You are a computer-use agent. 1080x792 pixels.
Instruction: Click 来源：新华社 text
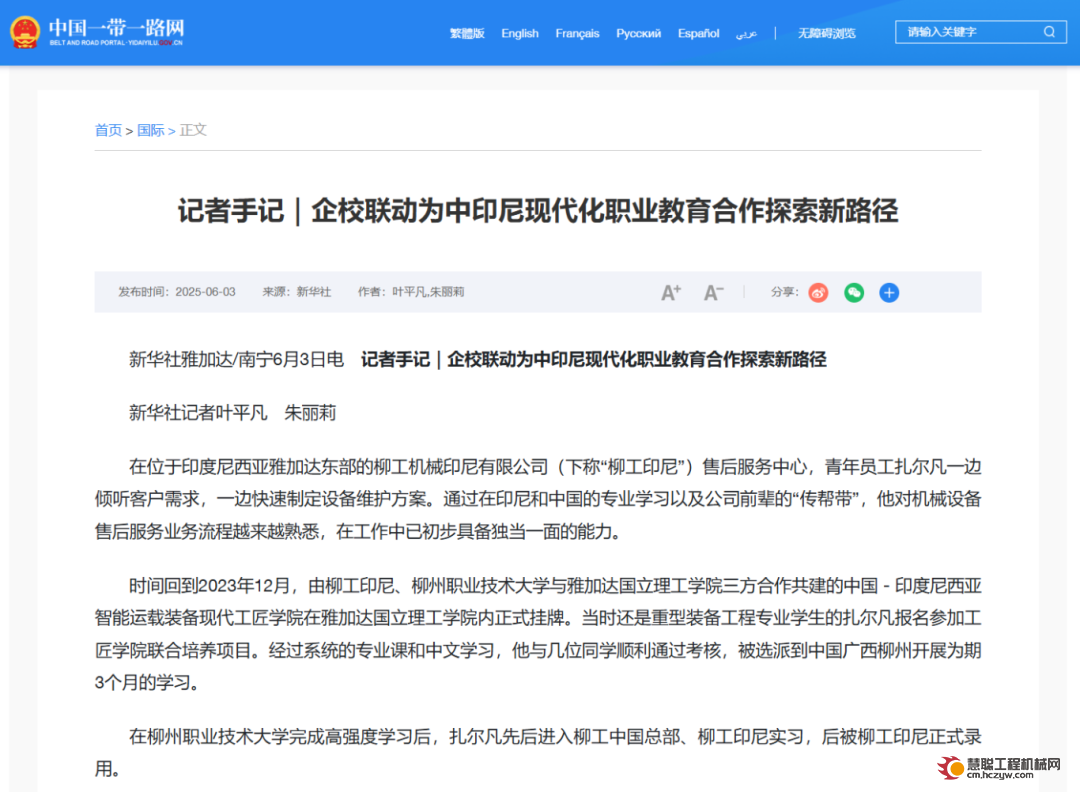coord(297,292)
